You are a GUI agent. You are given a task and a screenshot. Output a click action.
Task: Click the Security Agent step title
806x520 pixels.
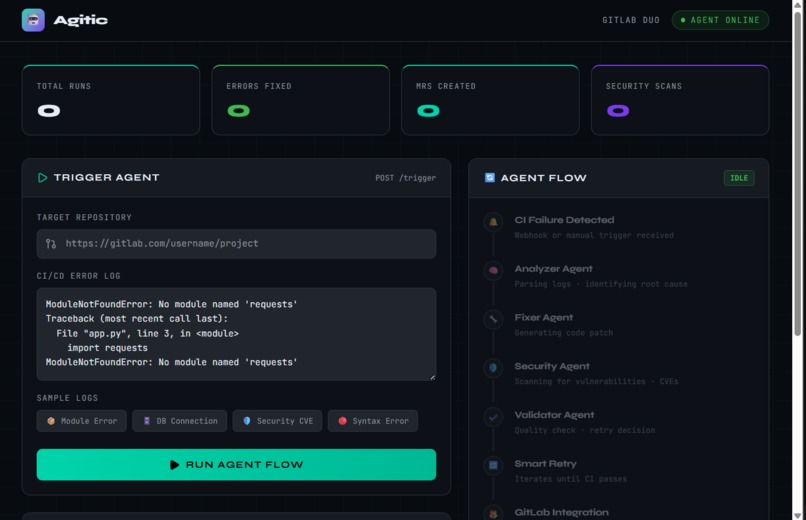coord(552,366)
